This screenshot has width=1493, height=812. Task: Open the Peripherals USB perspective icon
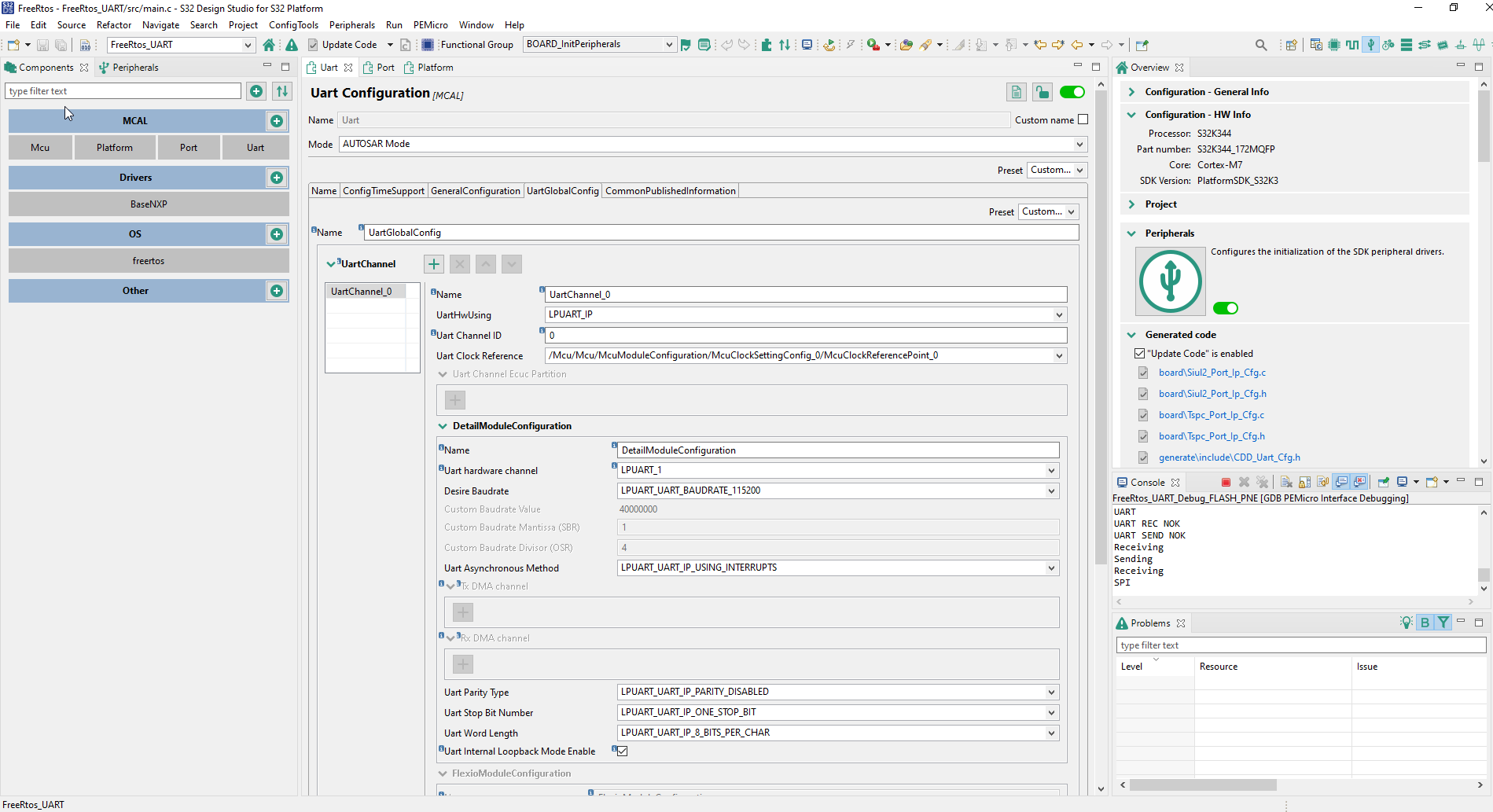click(1370, 45)
